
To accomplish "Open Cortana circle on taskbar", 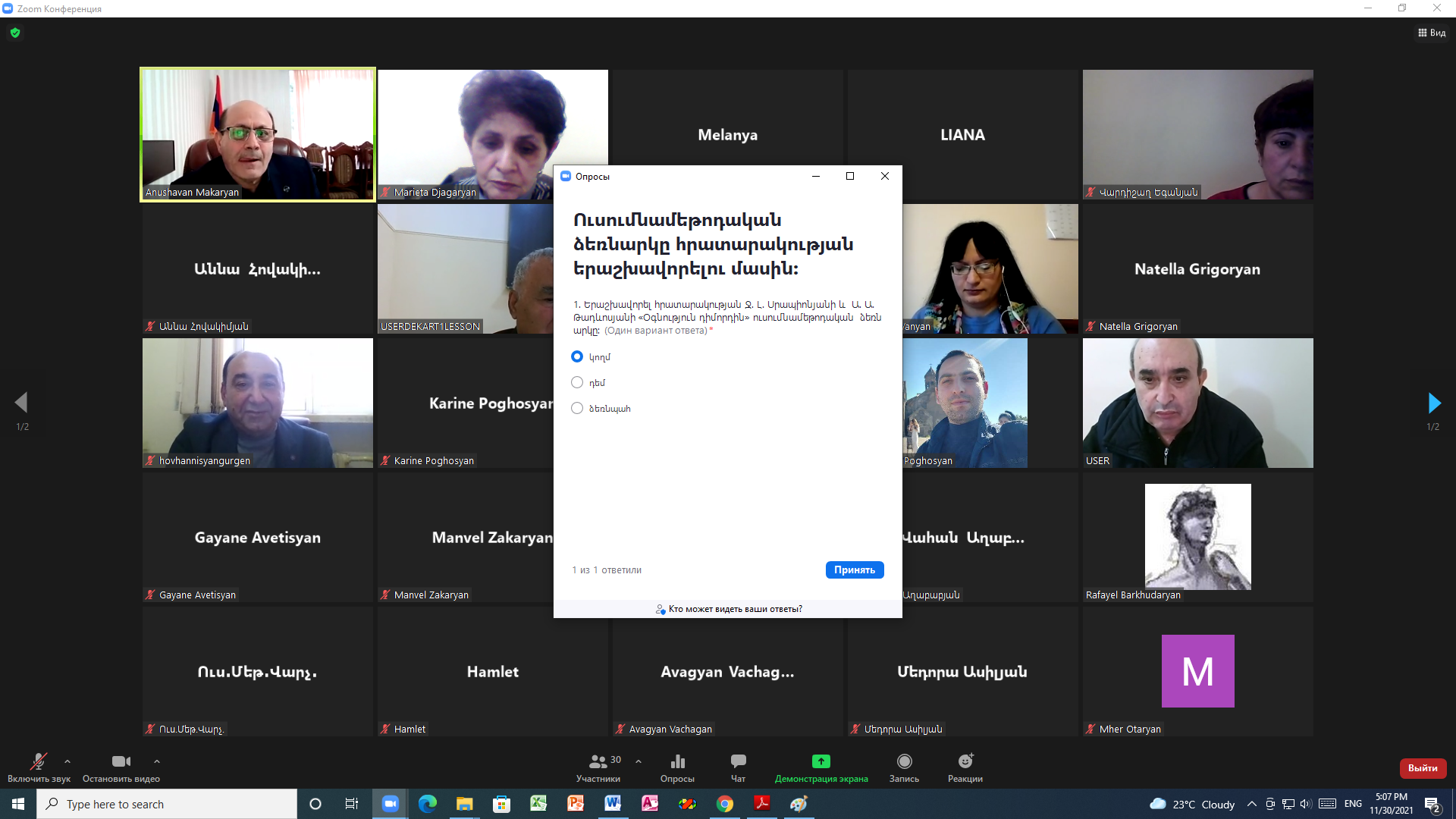I will click(x=315, y=804).
